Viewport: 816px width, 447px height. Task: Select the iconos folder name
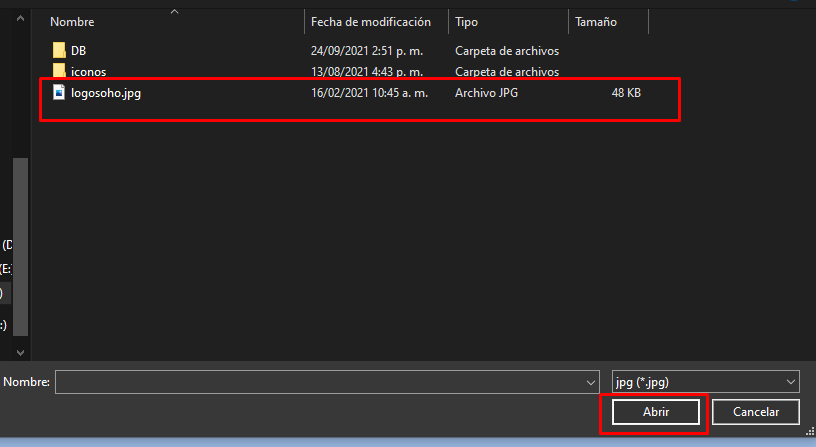(88, 72)
